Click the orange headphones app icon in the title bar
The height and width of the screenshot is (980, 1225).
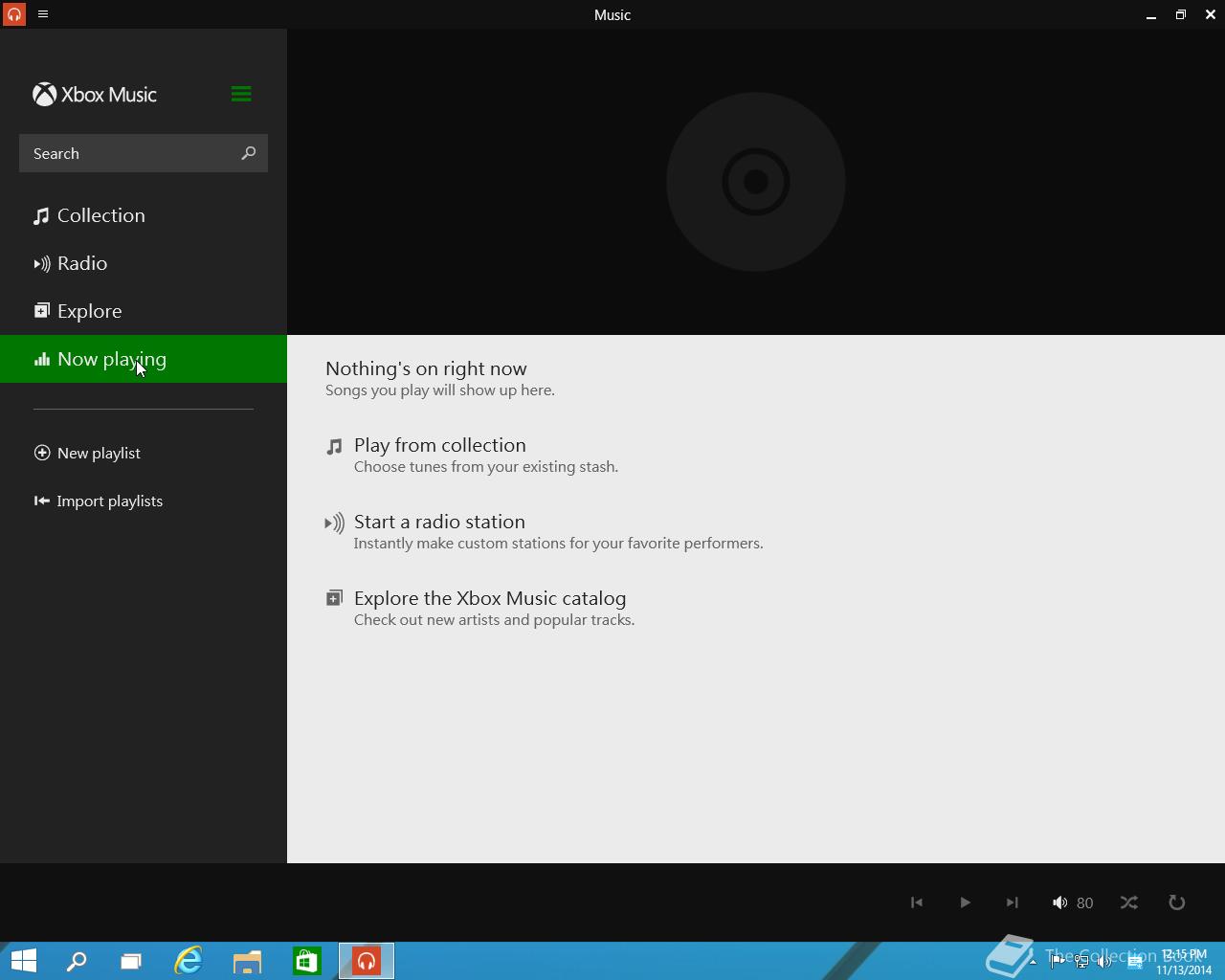(13, 14)
